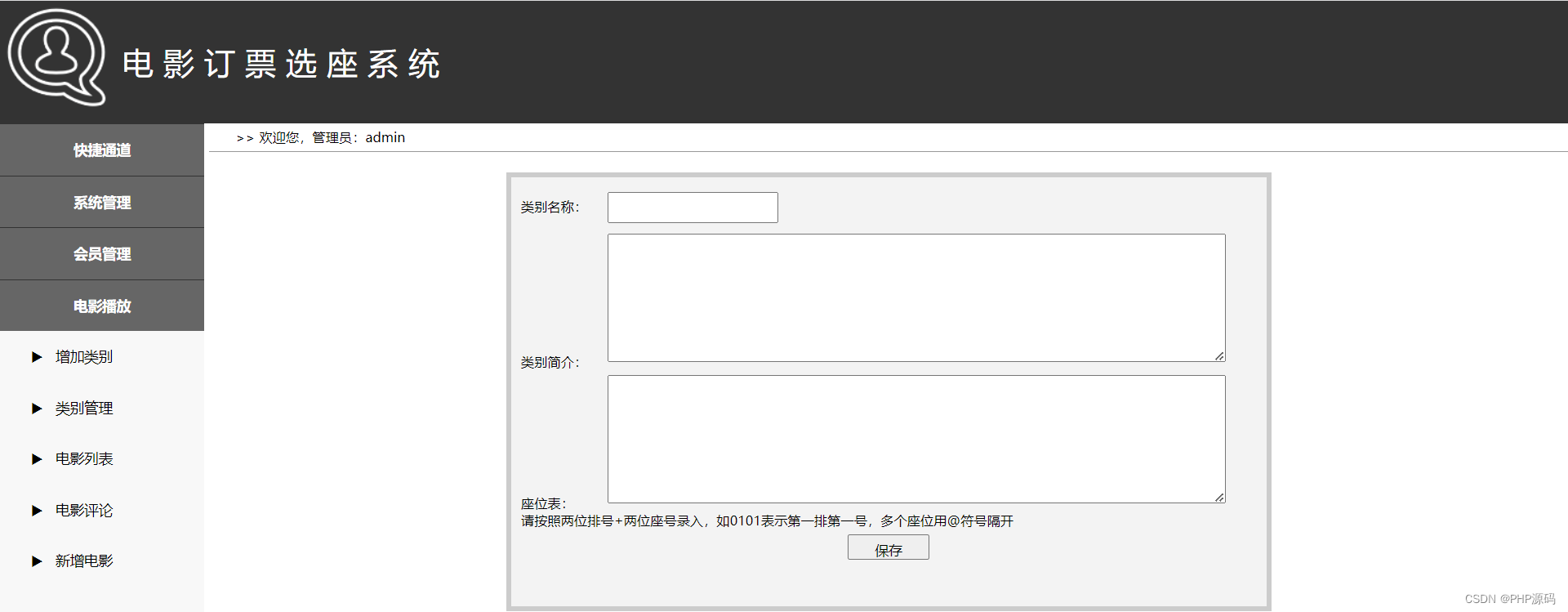Click the 类别名称 label
1568x612 pixels.
[x=550, y=208]
